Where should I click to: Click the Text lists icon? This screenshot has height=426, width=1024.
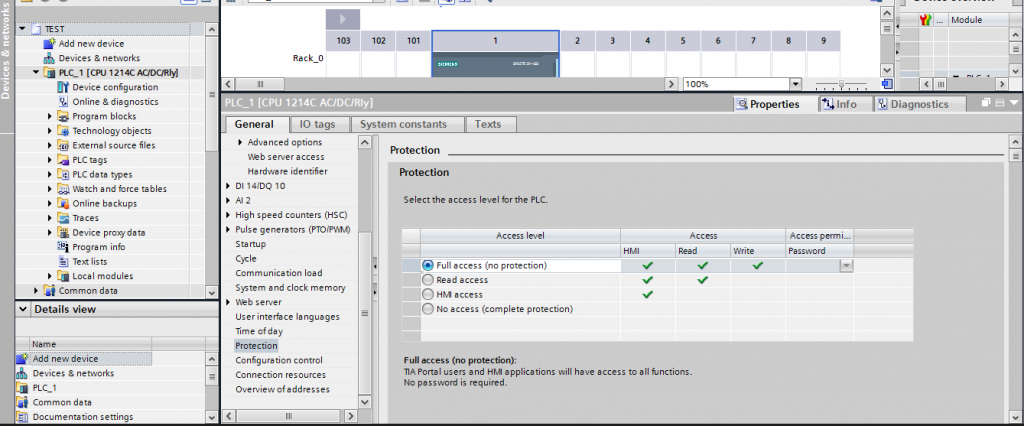[63, 261]
